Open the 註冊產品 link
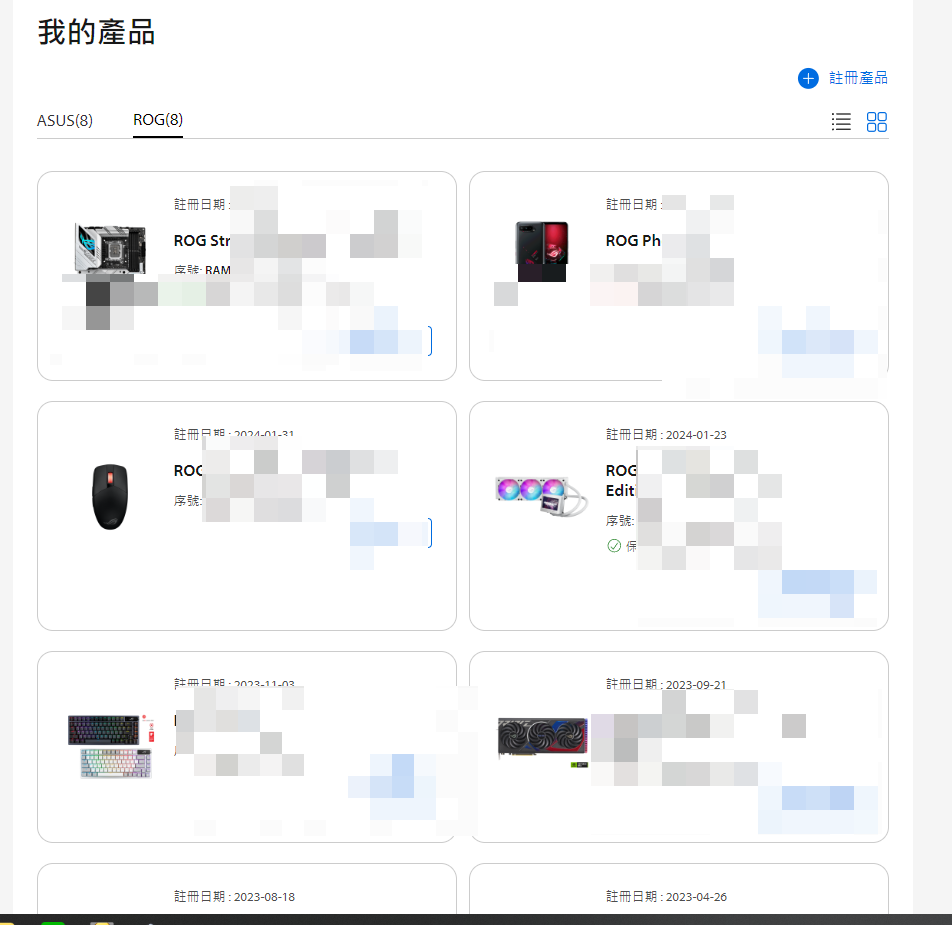Viewport: 952px width, 925px height. pyautogui.click(x=858, y=78)
